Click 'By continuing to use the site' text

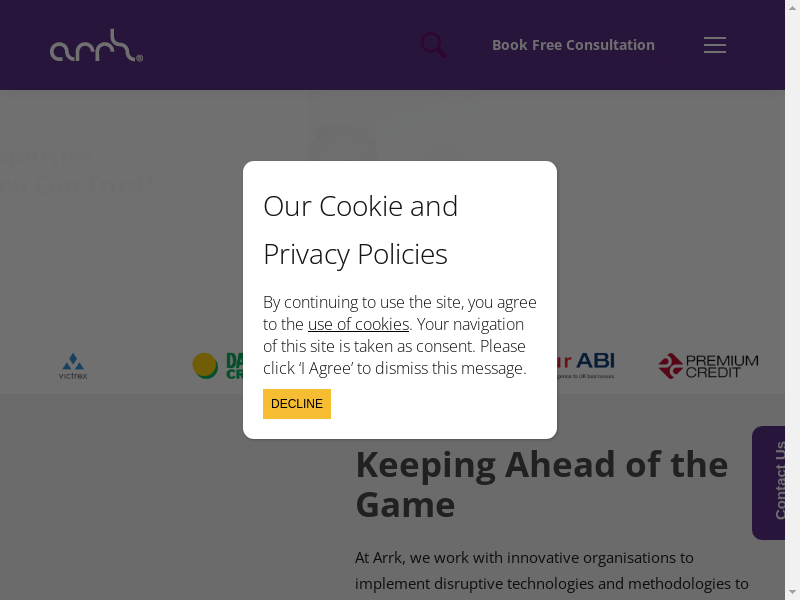(x=400, y=302)
